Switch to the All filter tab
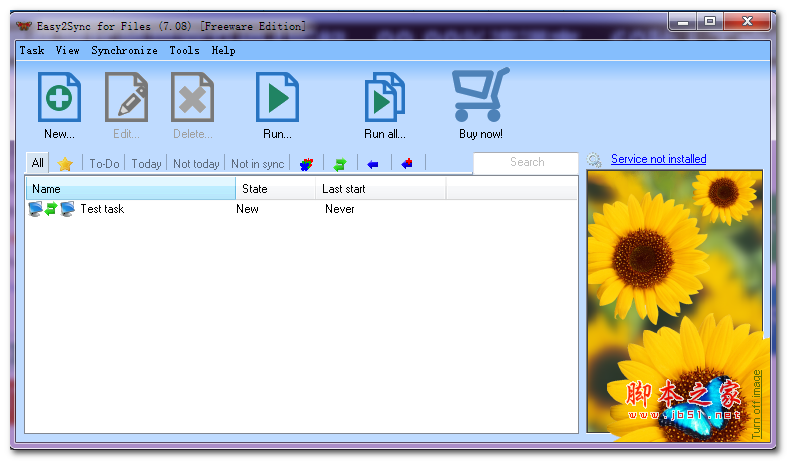 (38, 163)
